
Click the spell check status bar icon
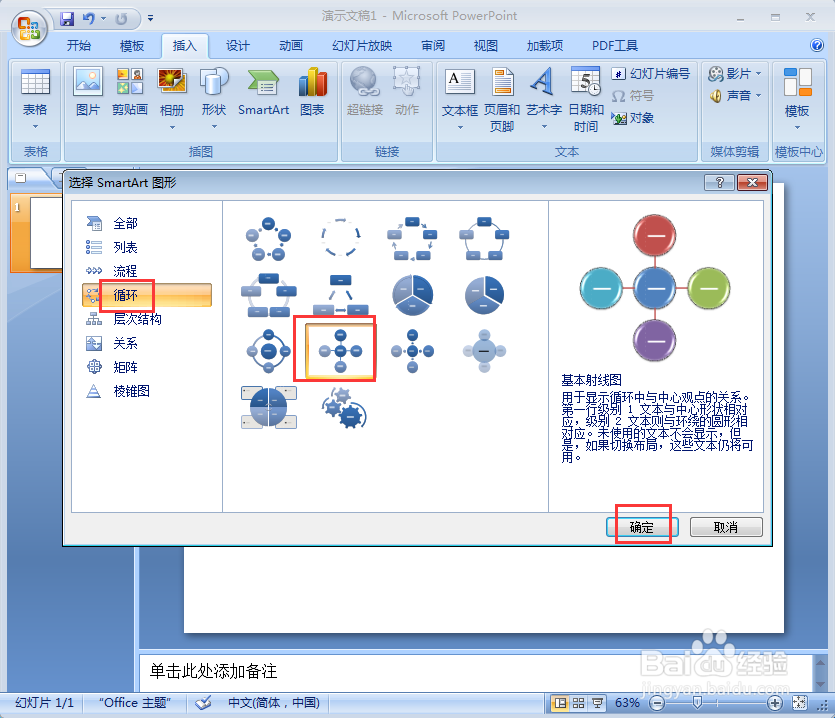pos(203,703)
